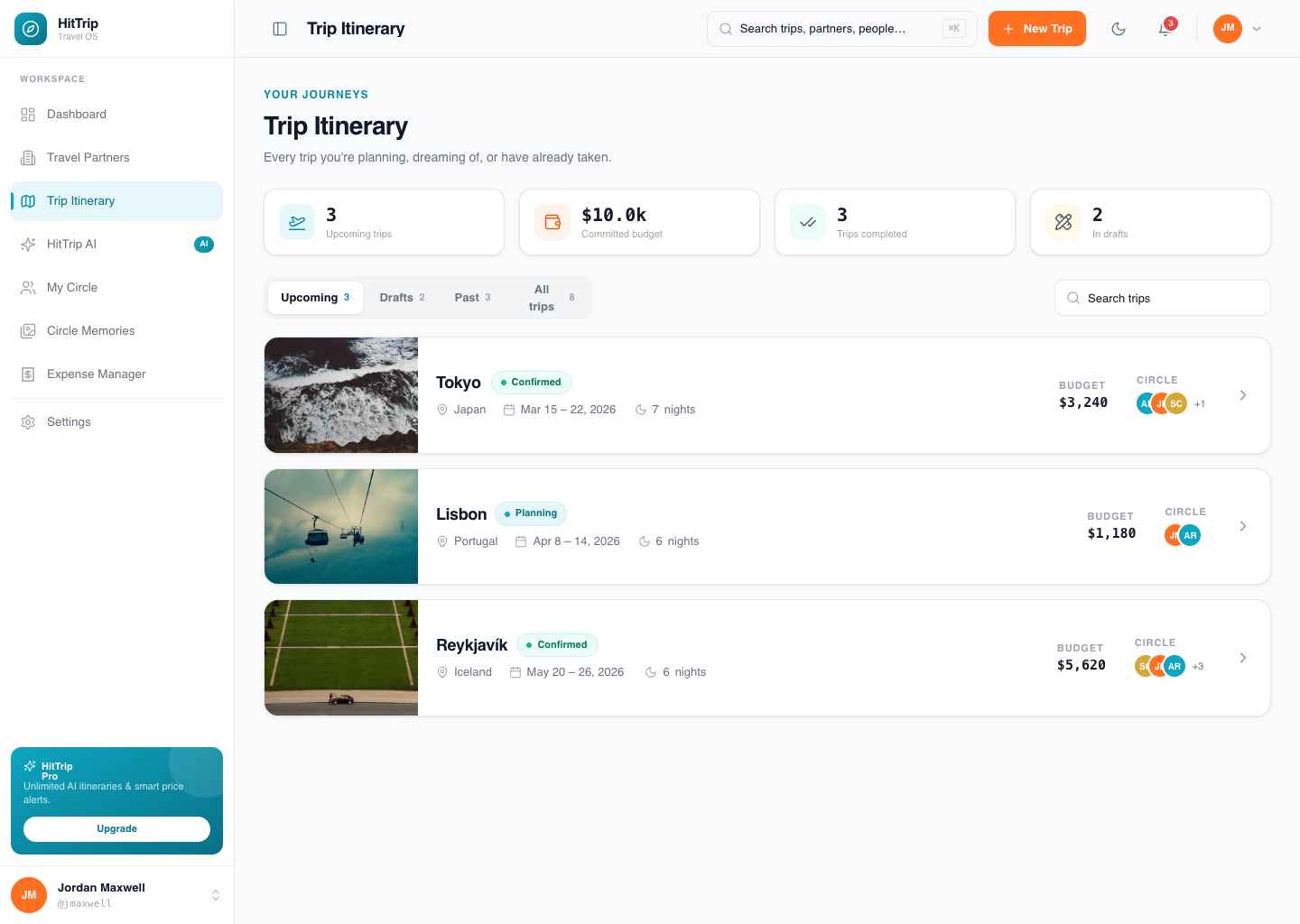This screenshot has width=1300, height=924.
Task: Click the Tokyo calendar date icon
Action: tap(509, 410)
